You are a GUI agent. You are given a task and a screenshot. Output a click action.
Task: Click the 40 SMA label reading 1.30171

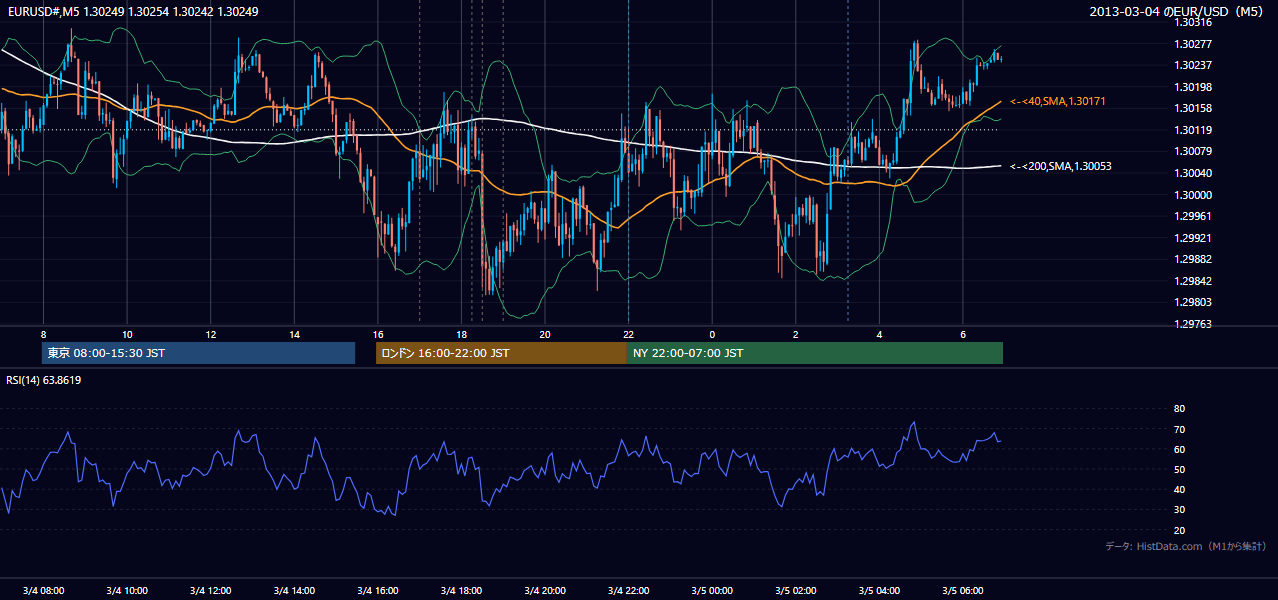1059,102
